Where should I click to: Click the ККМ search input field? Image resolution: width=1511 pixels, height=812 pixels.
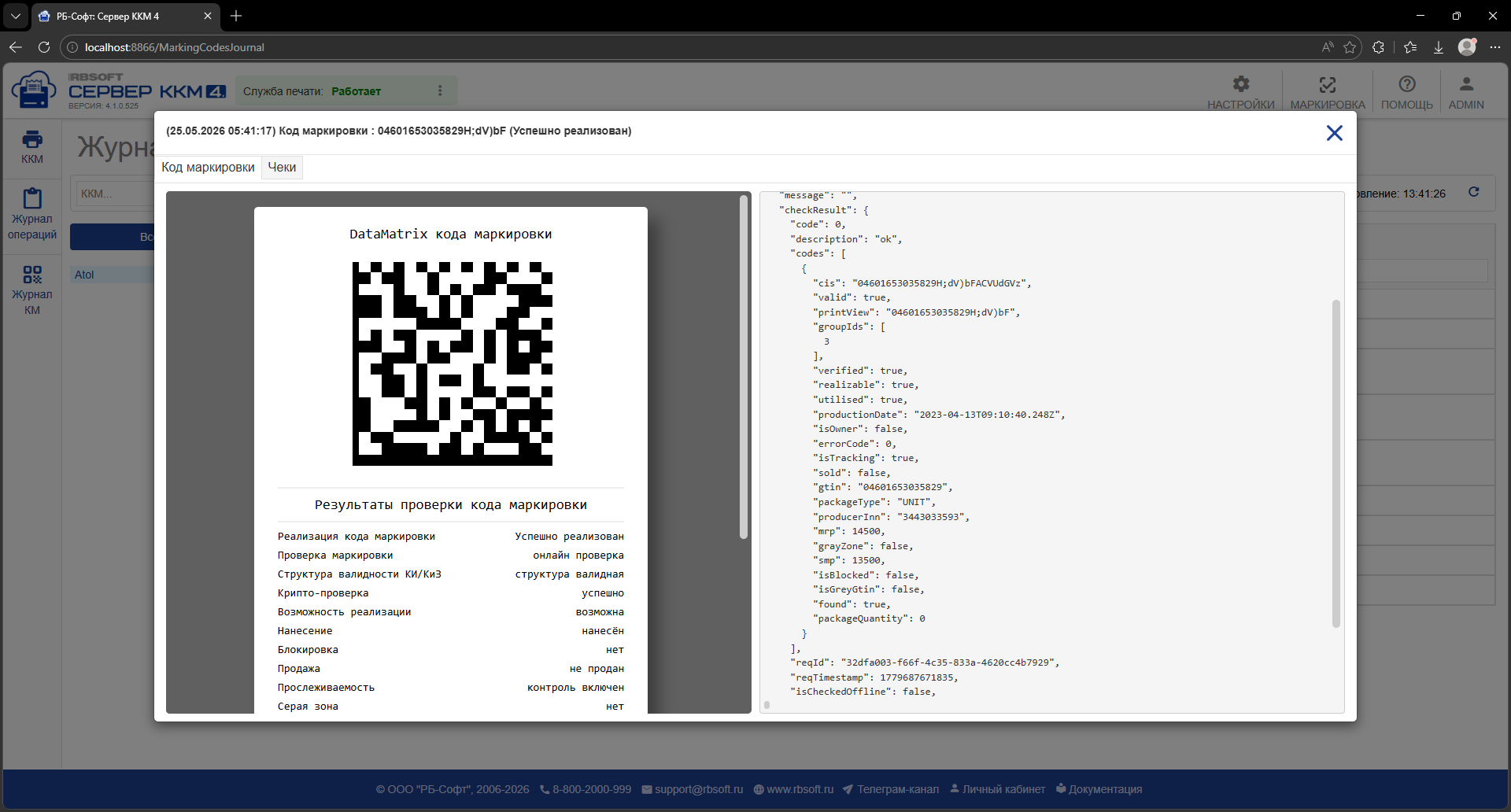(x=114, y=194)
